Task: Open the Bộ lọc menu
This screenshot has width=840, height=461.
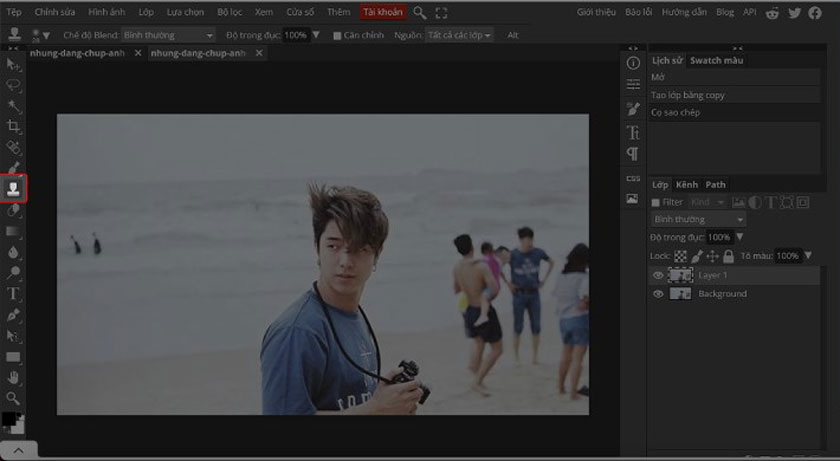Action: 229,12
